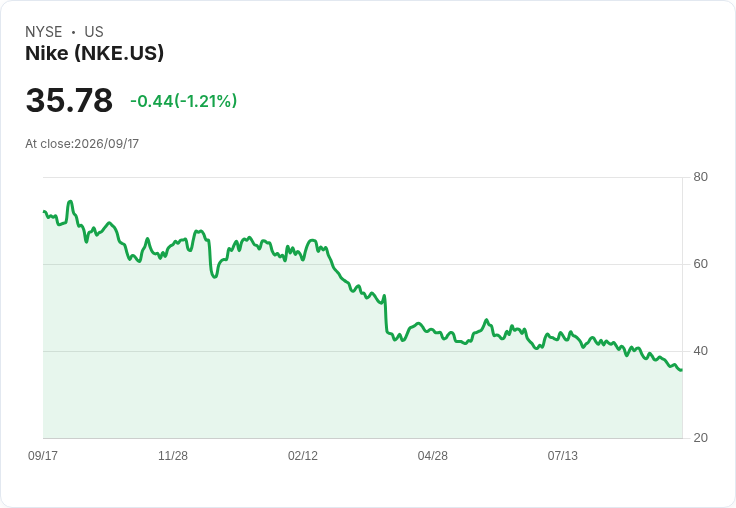This screenshot has width=736, height=508.
Task: Select the 40 value on price axis
Action: point(700,351)
